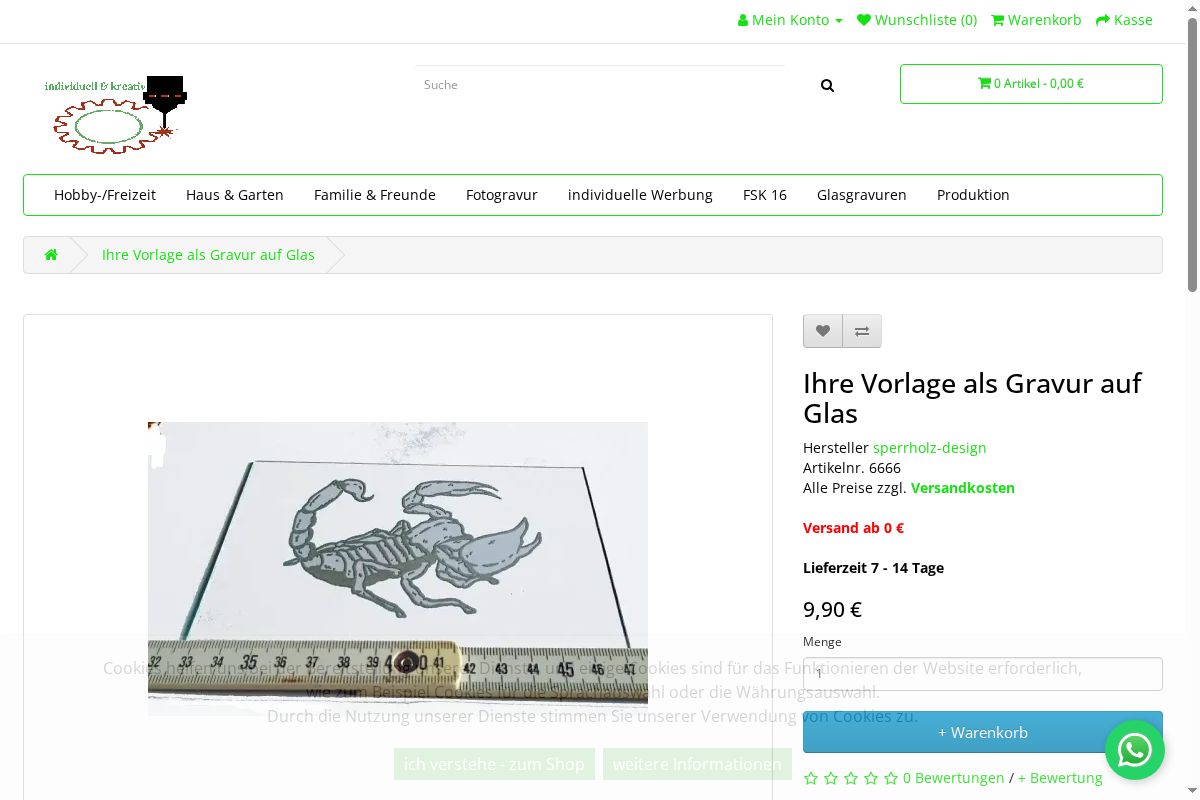Click the magnifier search icon
The height and width of the screenshot is (800, 1200).
[x=827, y=86]
